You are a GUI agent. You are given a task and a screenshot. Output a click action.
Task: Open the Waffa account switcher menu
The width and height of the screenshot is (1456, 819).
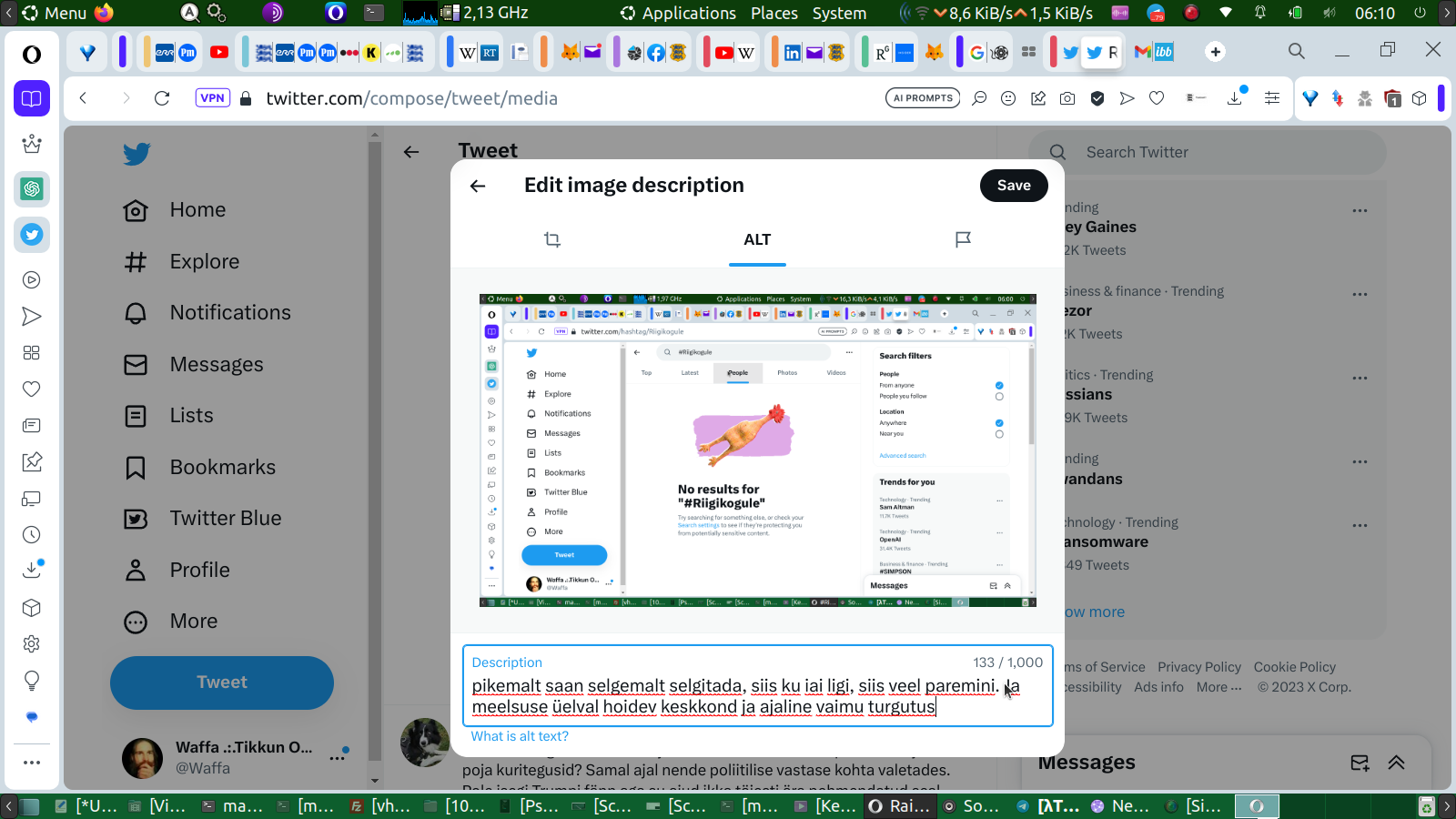pos(235,758)
